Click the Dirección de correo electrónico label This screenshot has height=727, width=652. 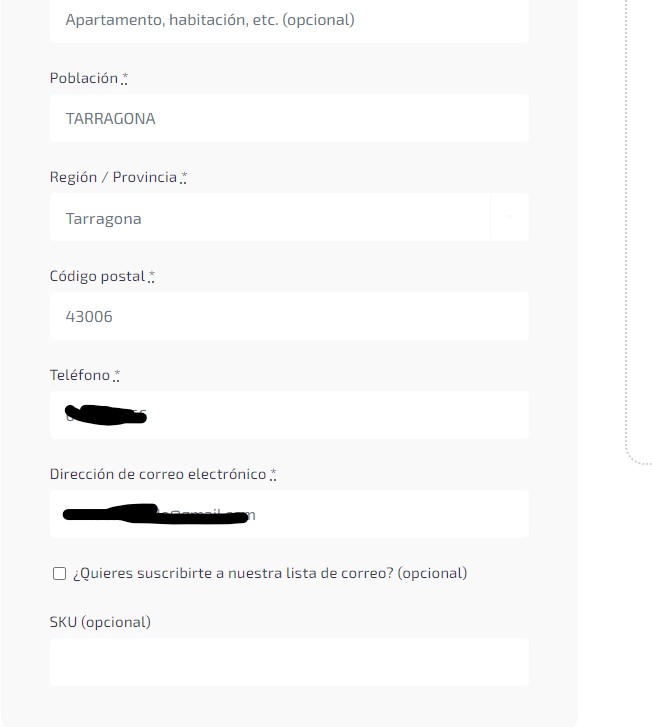(x=158, y=474)
